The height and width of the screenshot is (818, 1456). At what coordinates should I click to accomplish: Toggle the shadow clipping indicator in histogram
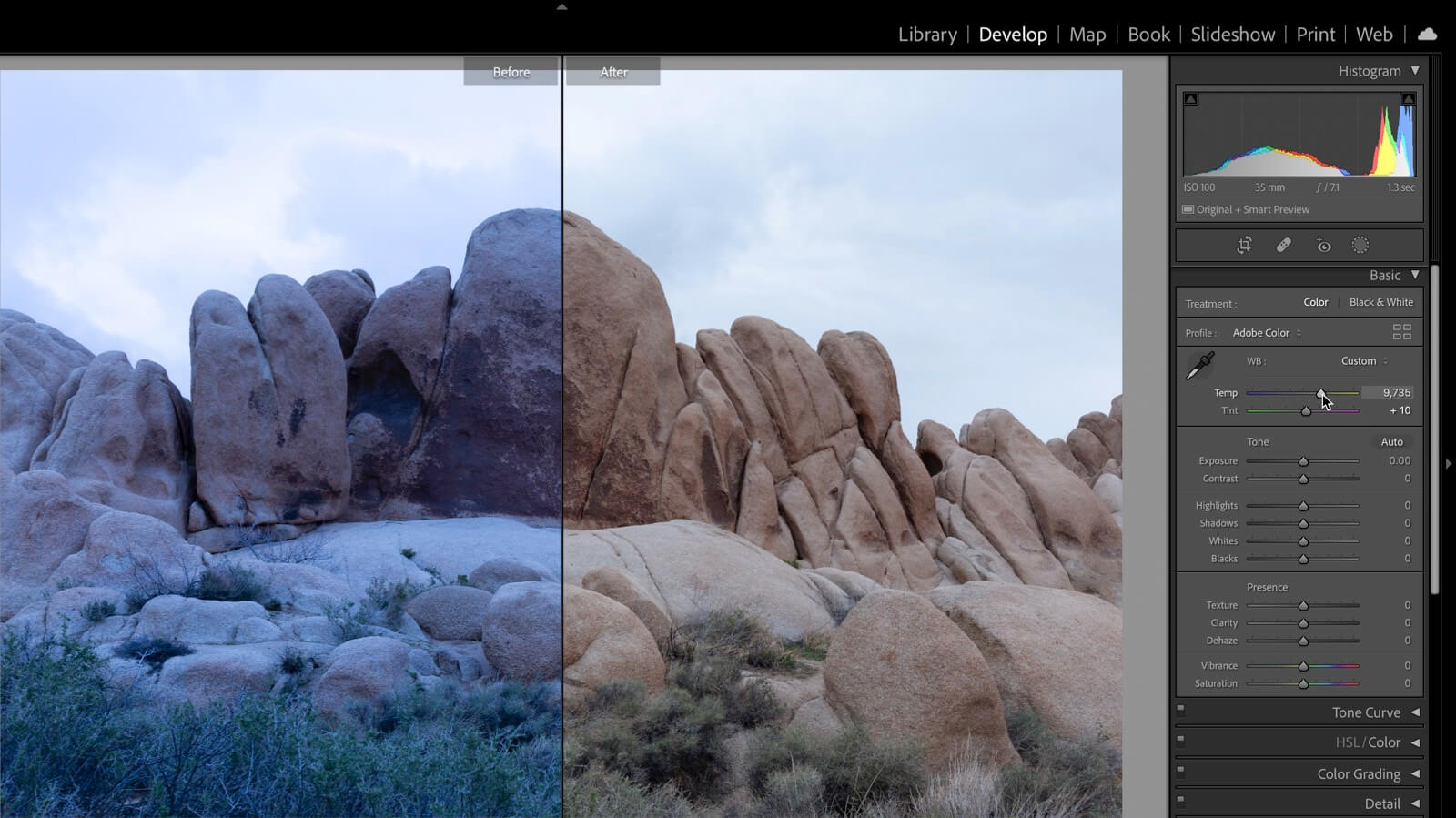[x=1191, y=99]
